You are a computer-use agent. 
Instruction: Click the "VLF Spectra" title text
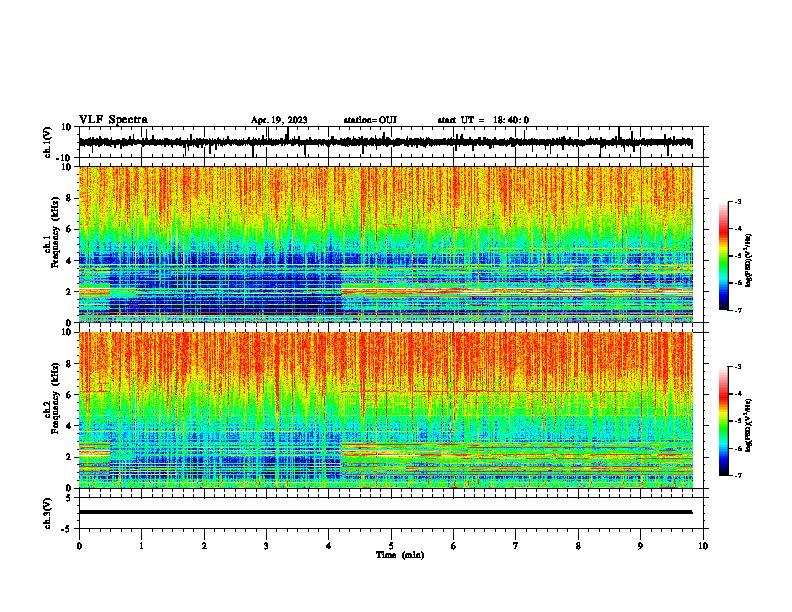coord(113,120)
